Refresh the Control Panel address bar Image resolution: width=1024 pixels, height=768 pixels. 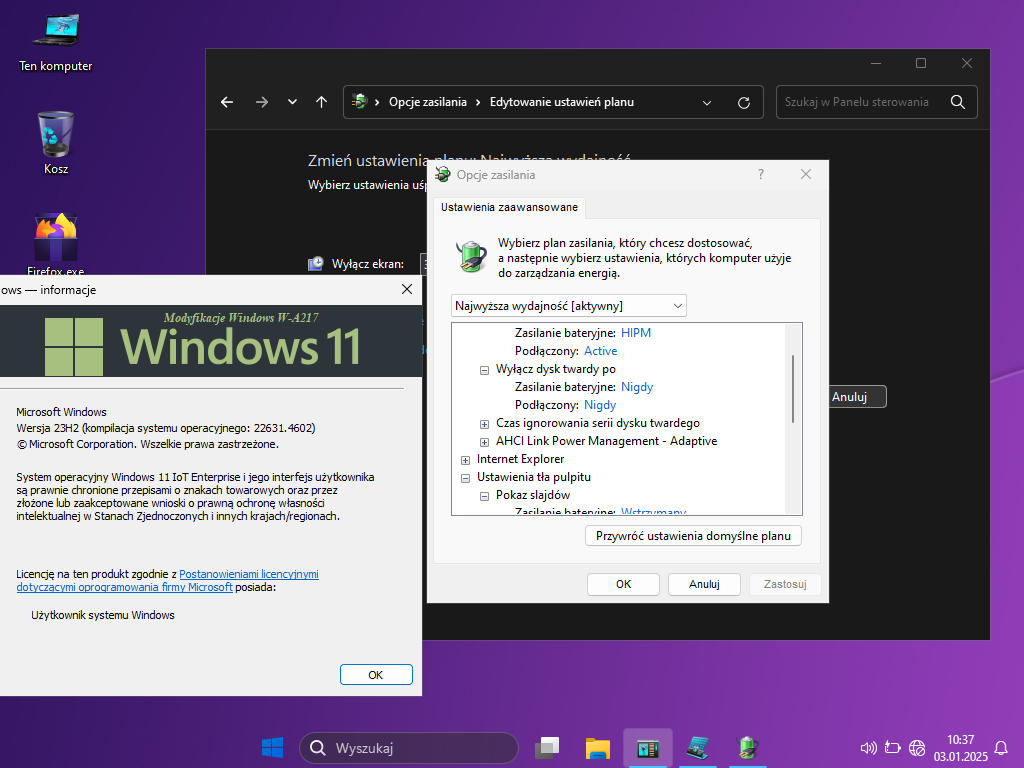[x=743, y=102]
